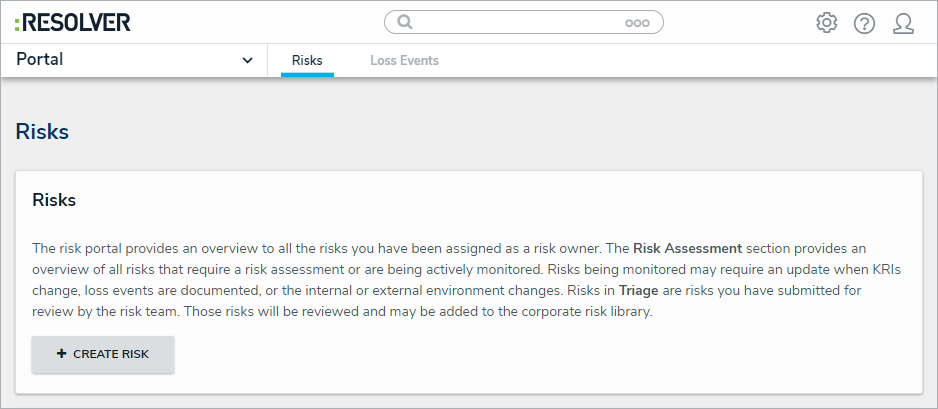The image size is (938, 409).
Task: Open the user profile icon
Action: (903, 23)
